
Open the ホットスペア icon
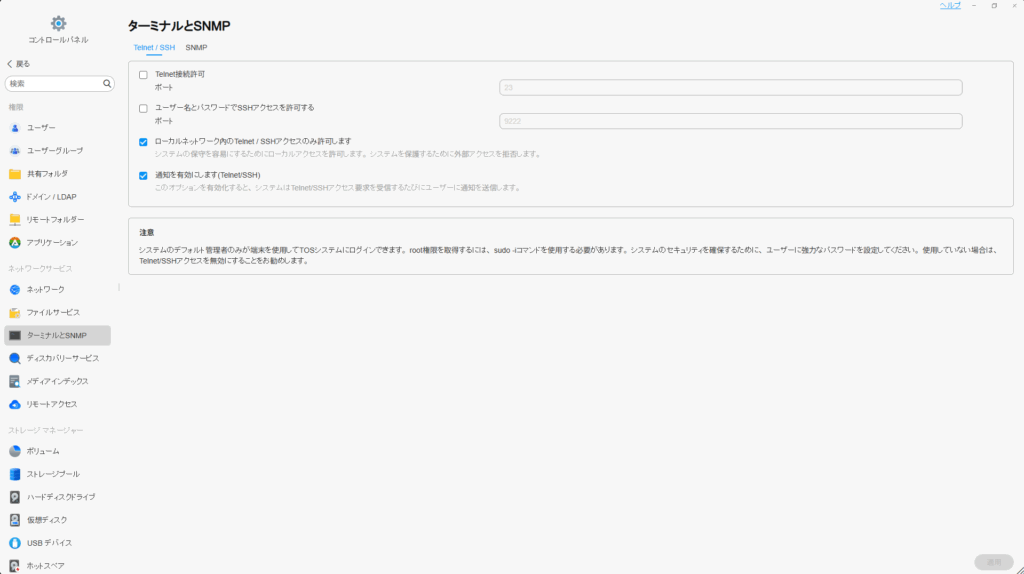pos(15,566)
